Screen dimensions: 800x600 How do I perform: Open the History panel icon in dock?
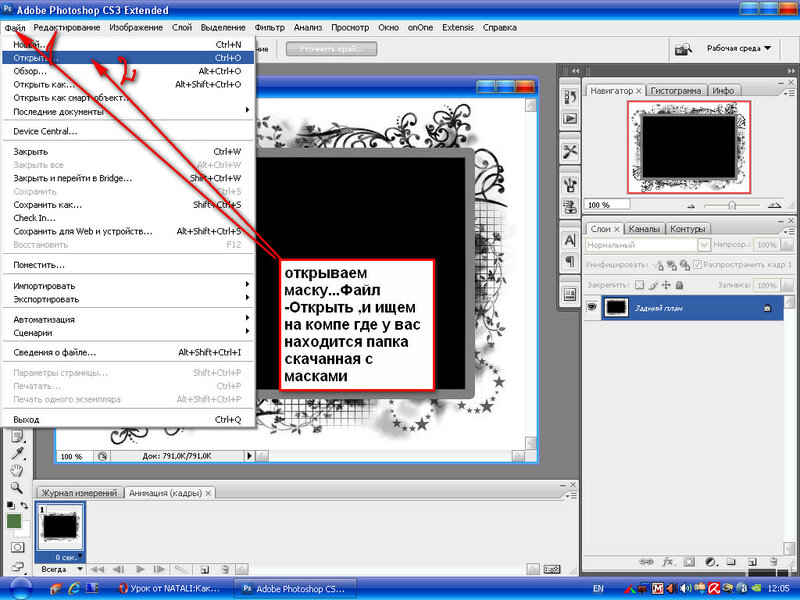(x=570, y=97)
